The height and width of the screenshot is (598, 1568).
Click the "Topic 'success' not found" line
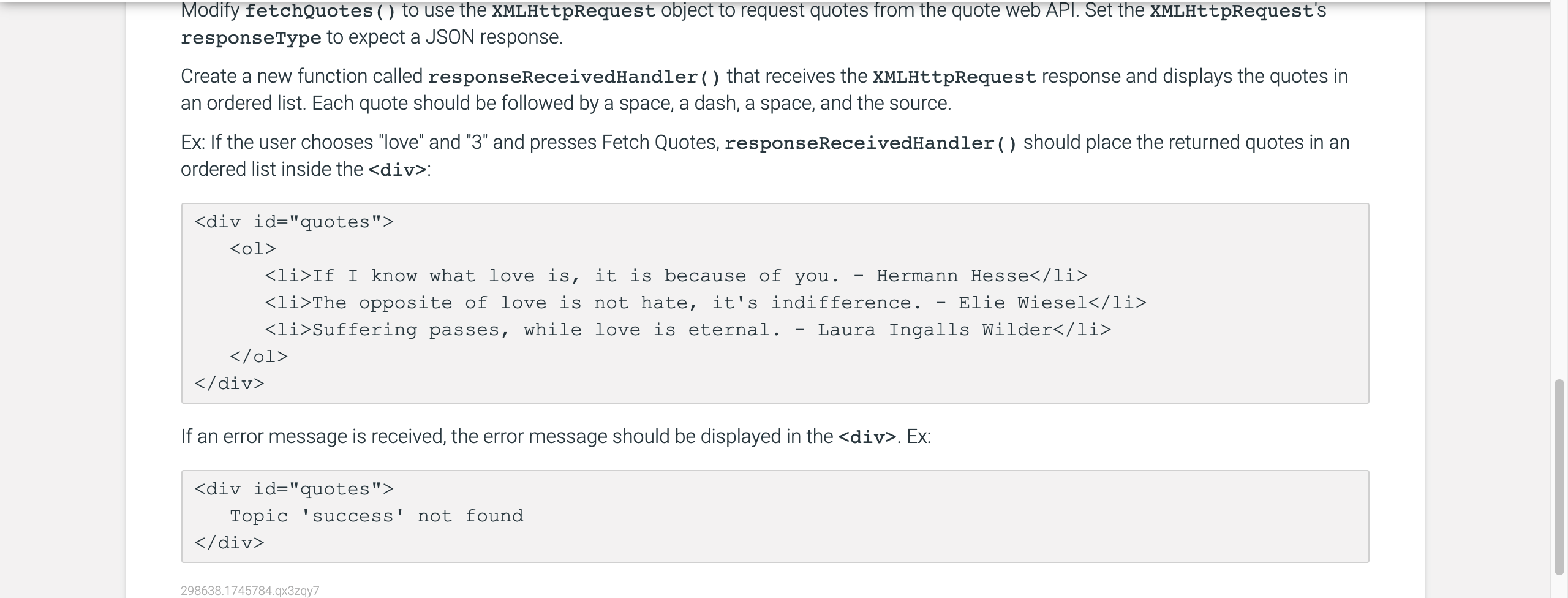coord(377,516)
